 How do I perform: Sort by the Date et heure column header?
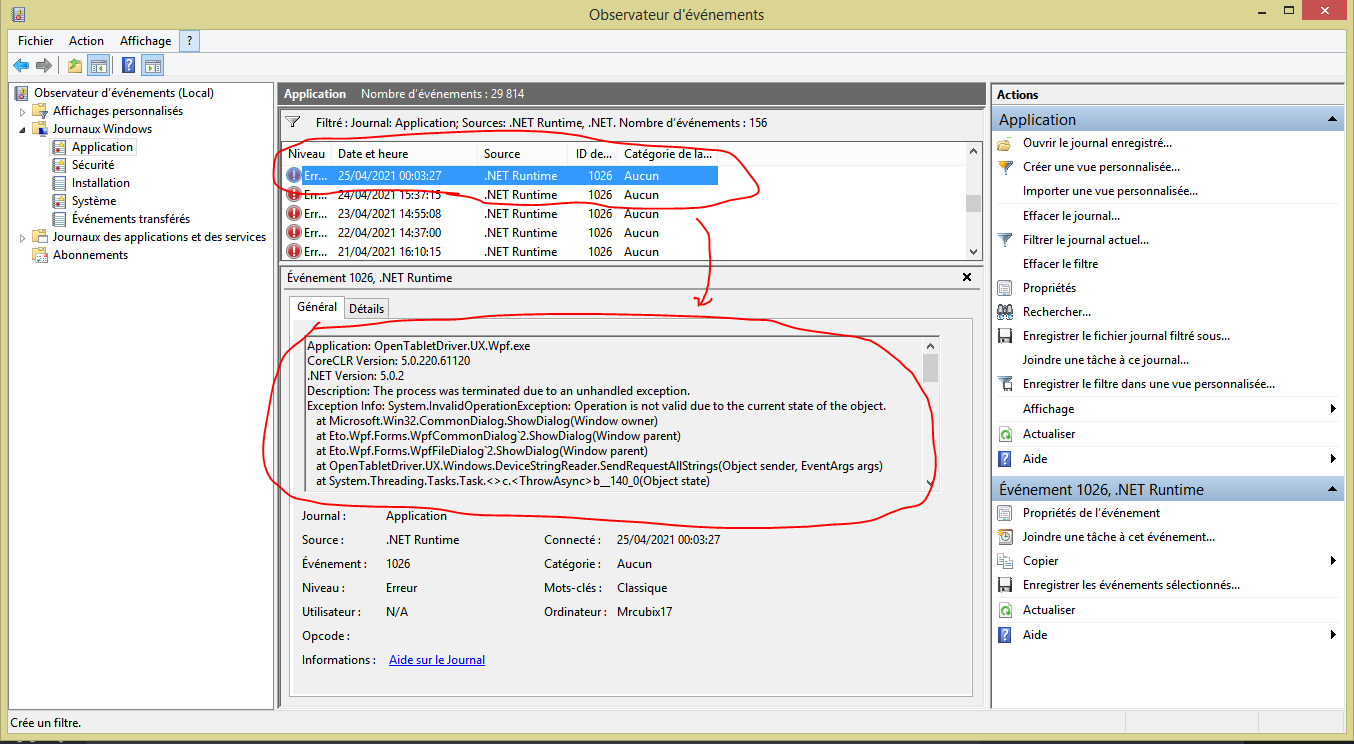click(405, 154)
